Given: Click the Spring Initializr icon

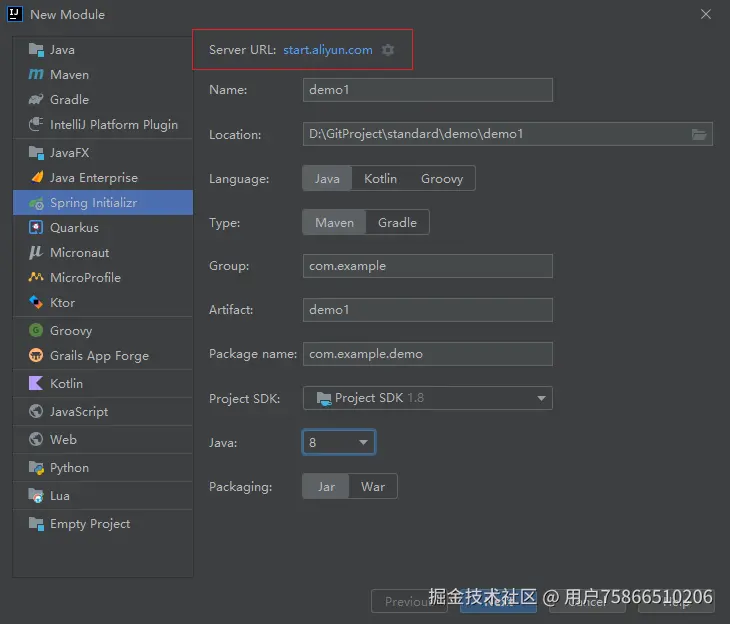Looking at the screenshot, I should pos(36,203).
